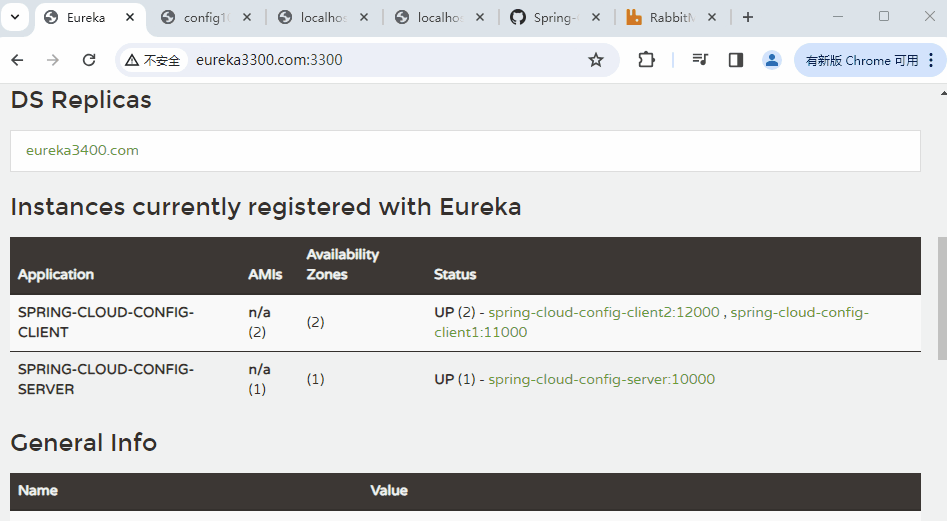Open the Extensions puzzle icon
Image resolution: width=947 pixels, height=521 pixels.
tap(646, 60)
